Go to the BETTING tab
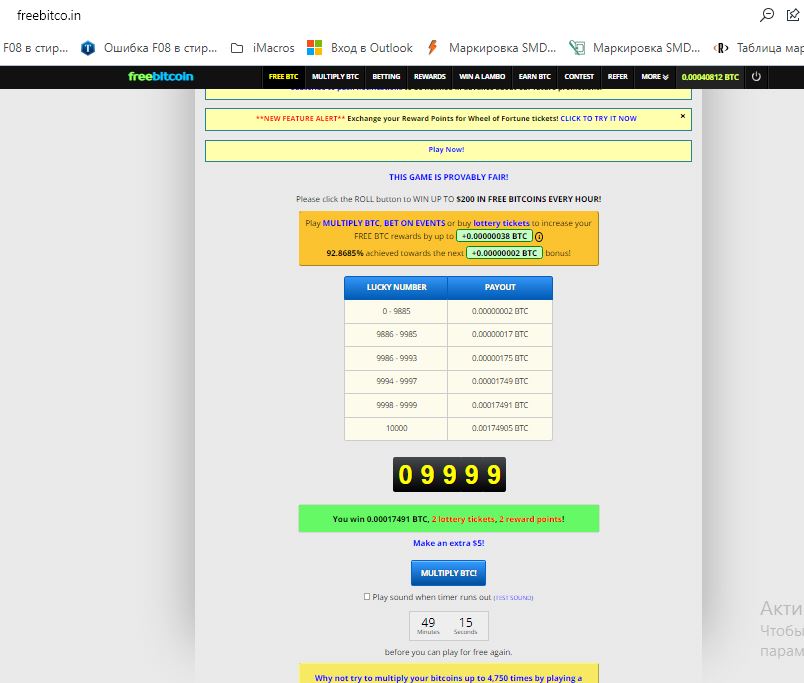 (386, 76)
